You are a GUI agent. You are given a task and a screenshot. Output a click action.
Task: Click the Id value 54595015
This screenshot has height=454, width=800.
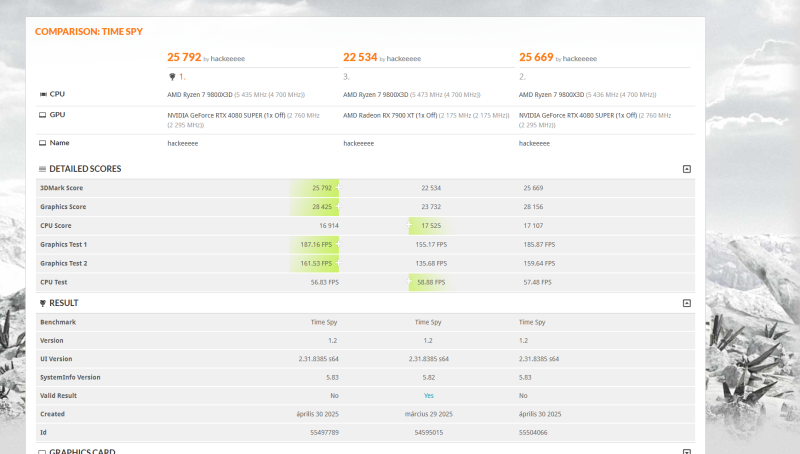click(429, 432)
